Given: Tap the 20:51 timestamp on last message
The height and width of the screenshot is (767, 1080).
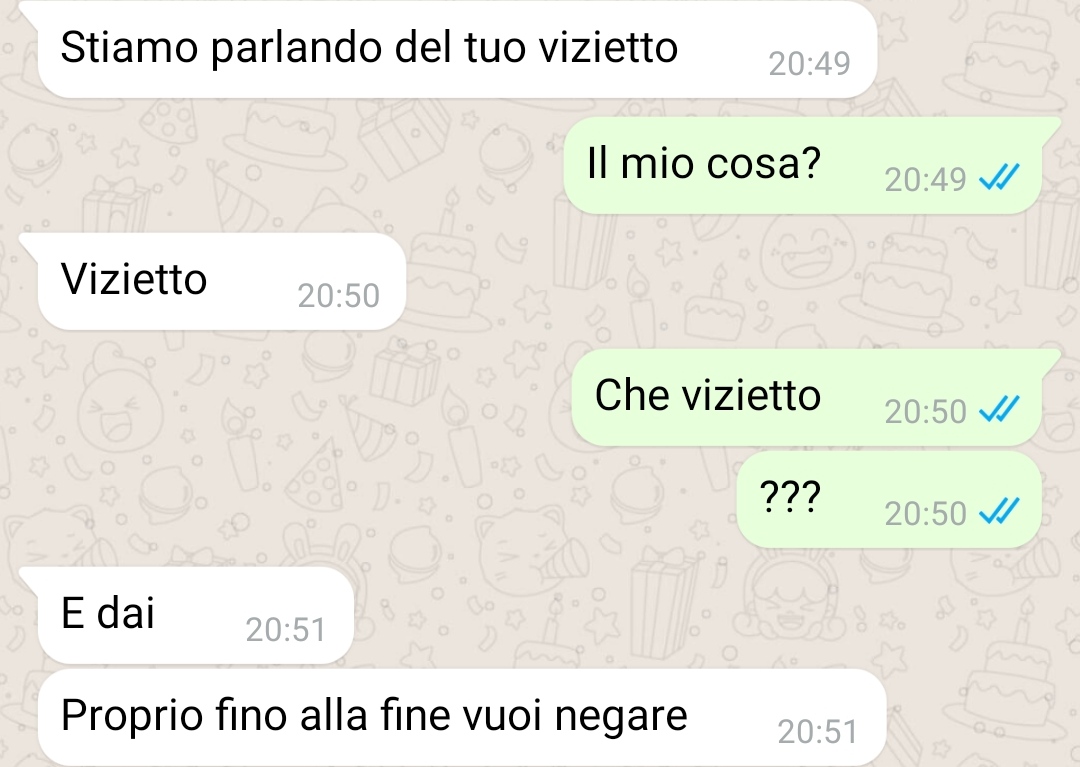Looking at the screenshot, I should [818, 732].
